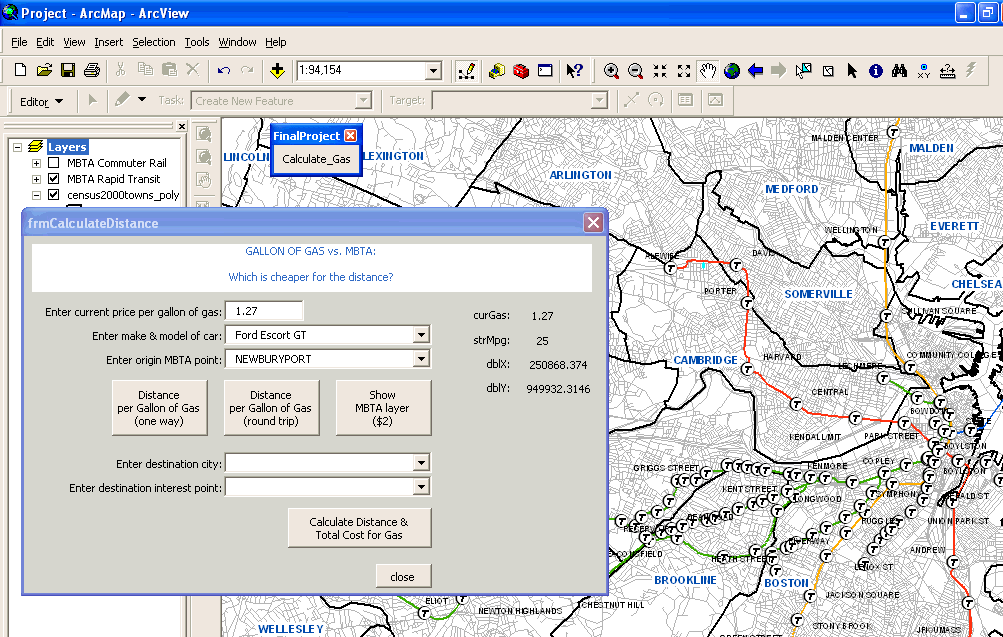Open the map scale dropdown
Screen dimensions: 1003x637
click(x=434, y=70)
